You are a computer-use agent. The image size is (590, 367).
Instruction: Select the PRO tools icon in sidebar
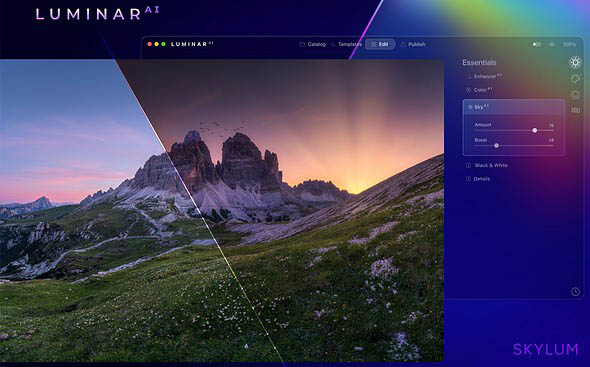[x=575, y=110]
